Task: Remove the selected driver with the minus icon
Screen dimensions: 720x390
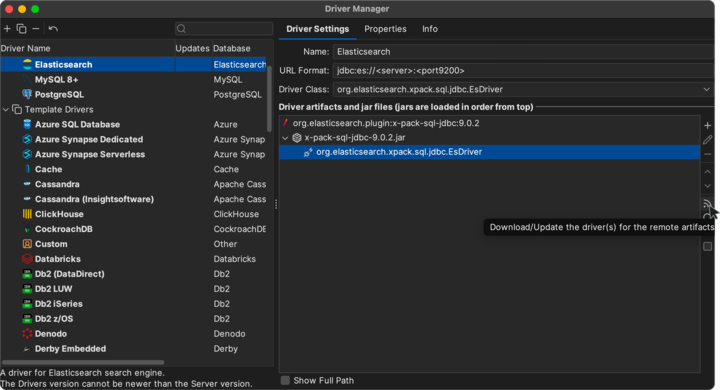Action: pos(35,29)
